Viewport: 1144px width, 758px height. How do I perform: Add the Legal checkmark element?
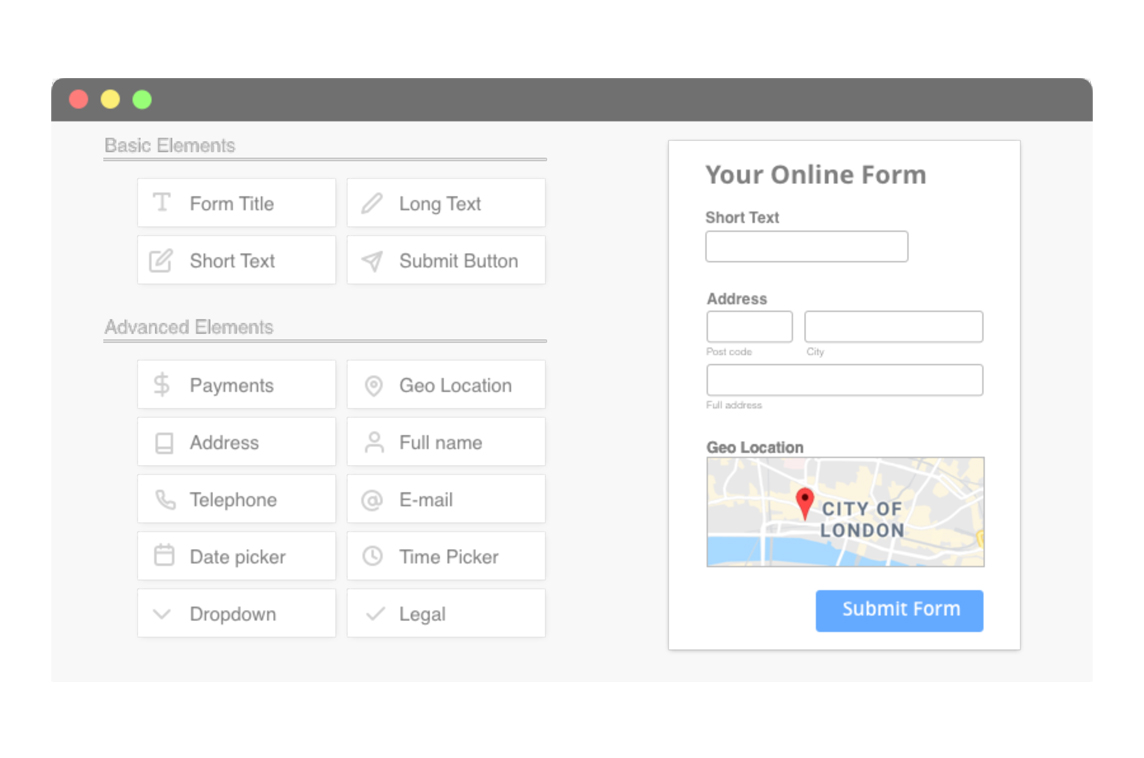[446, 614]
